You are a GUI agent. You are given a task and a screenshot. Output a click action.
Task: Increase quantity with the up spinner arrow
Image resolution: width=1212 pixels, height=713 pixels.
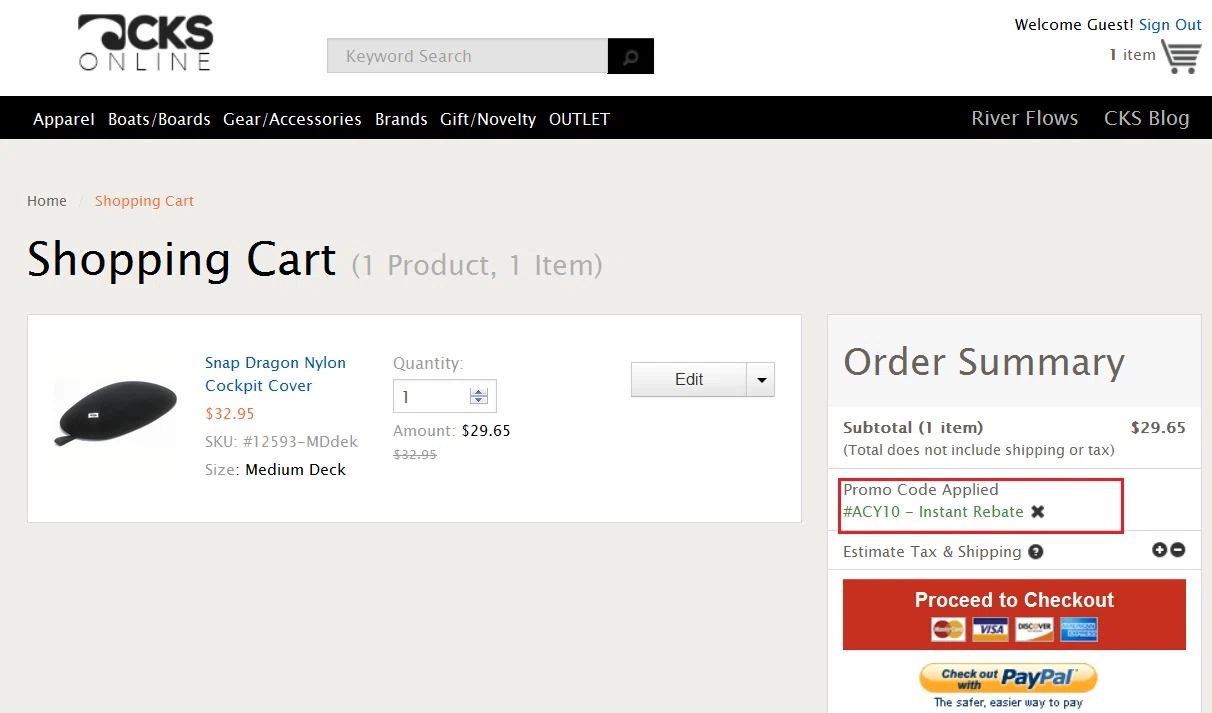tap(479, 392)
